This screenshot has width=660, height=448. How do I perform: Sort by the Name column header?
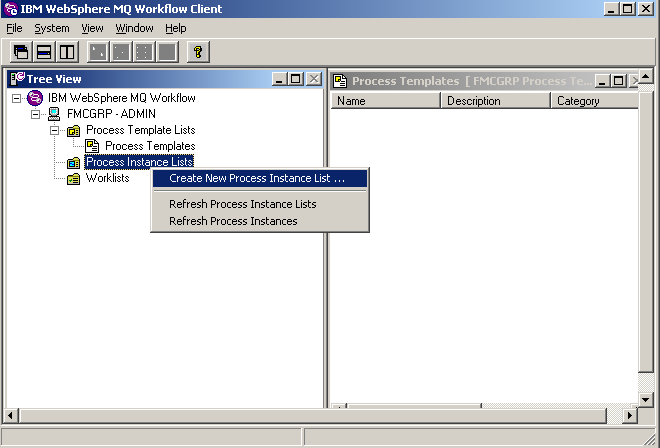point(386,101)
